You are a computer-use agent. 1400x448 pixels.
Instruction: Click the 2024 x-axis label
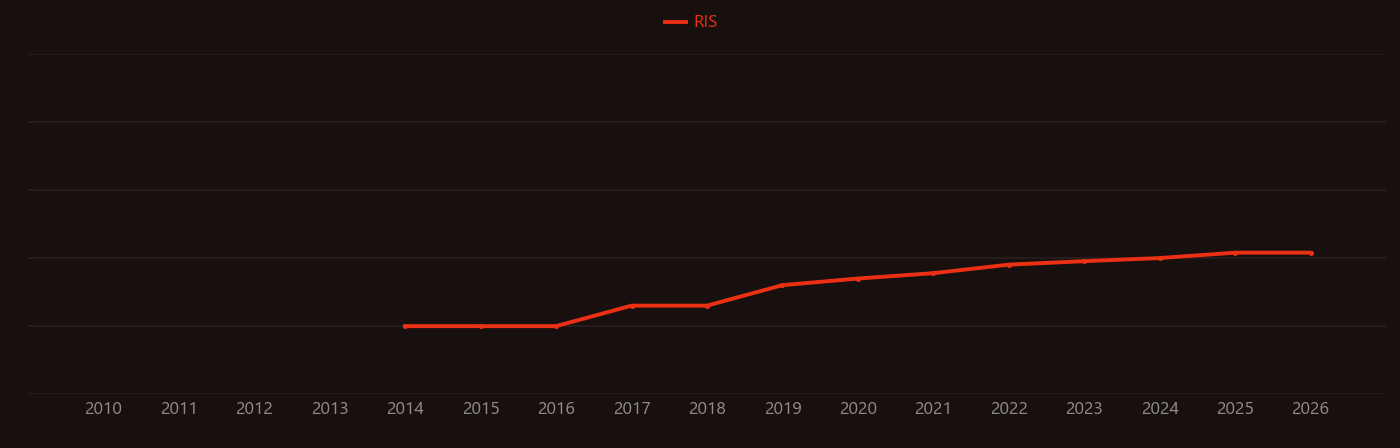coord(1160,409)
